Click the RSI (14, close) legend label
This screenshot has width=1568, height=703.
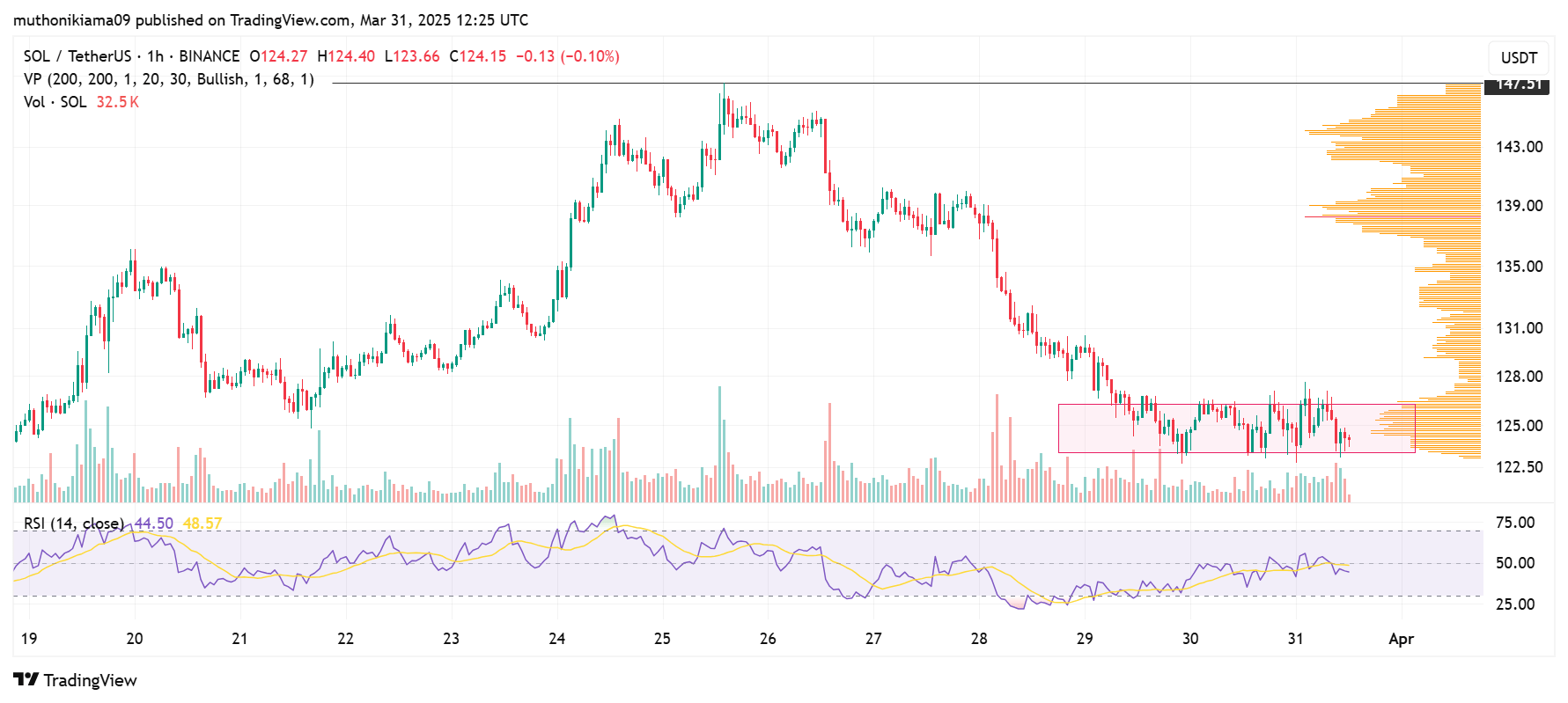[74, 524]
